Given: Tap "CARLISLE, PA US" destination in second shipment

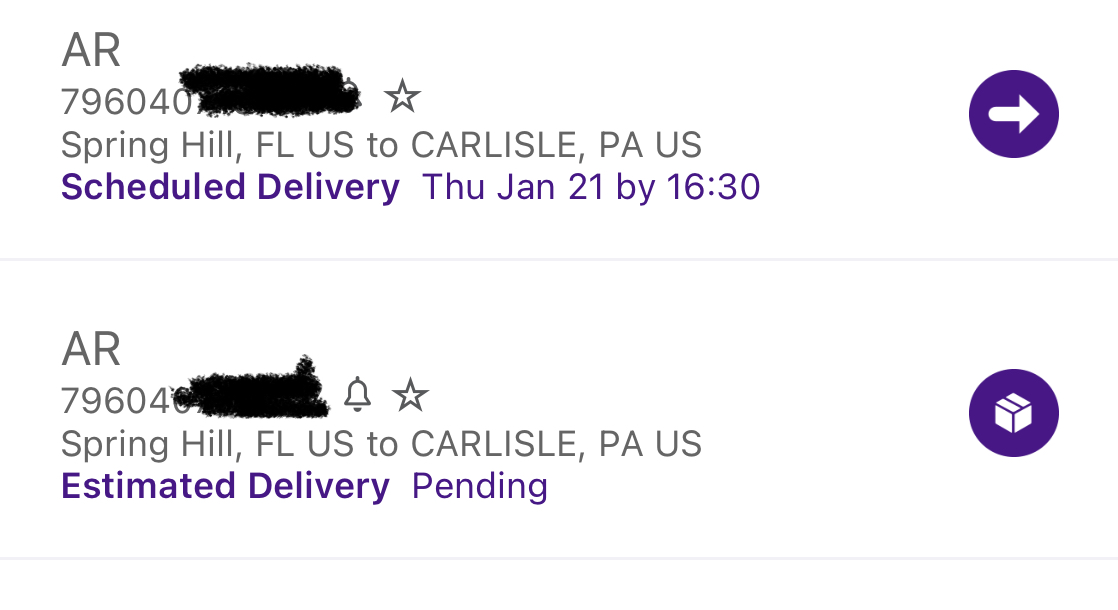Looking at the screenshot, I should (x=556, y=443).
